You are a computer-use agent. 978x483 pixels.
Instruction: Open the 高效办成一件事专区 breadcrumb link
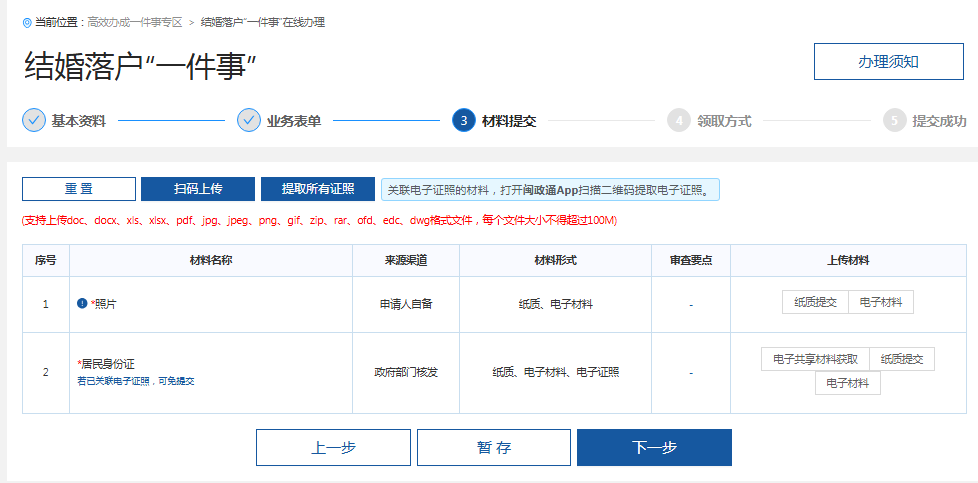134,22
